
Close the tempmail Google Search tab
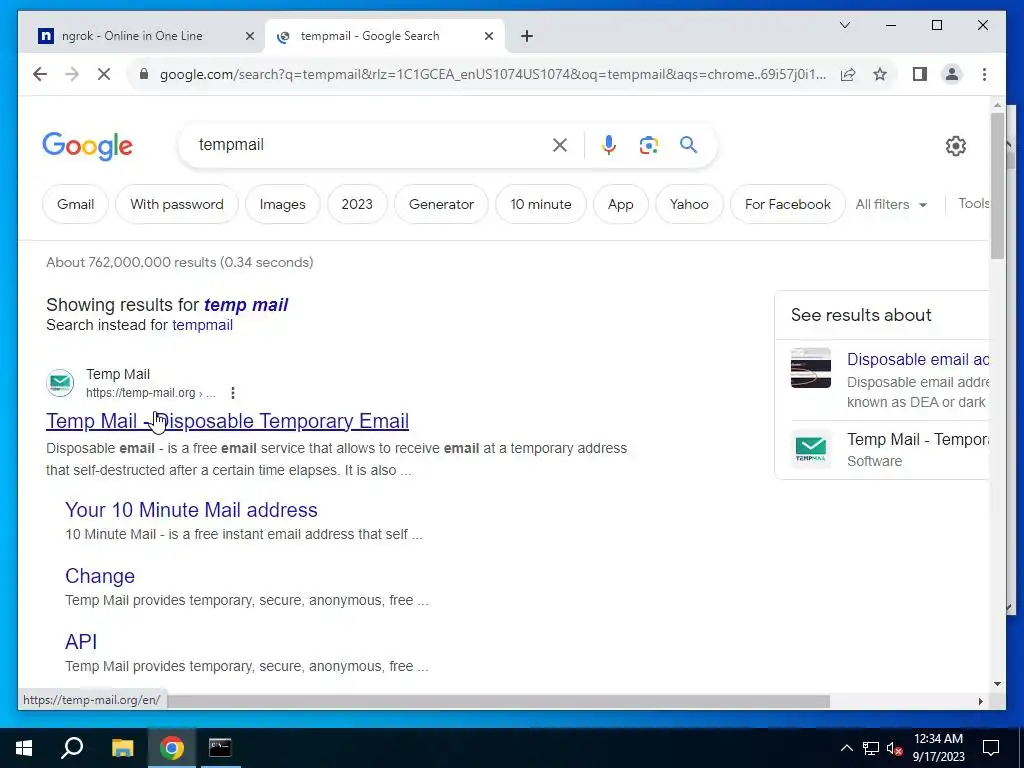point(488,36)
